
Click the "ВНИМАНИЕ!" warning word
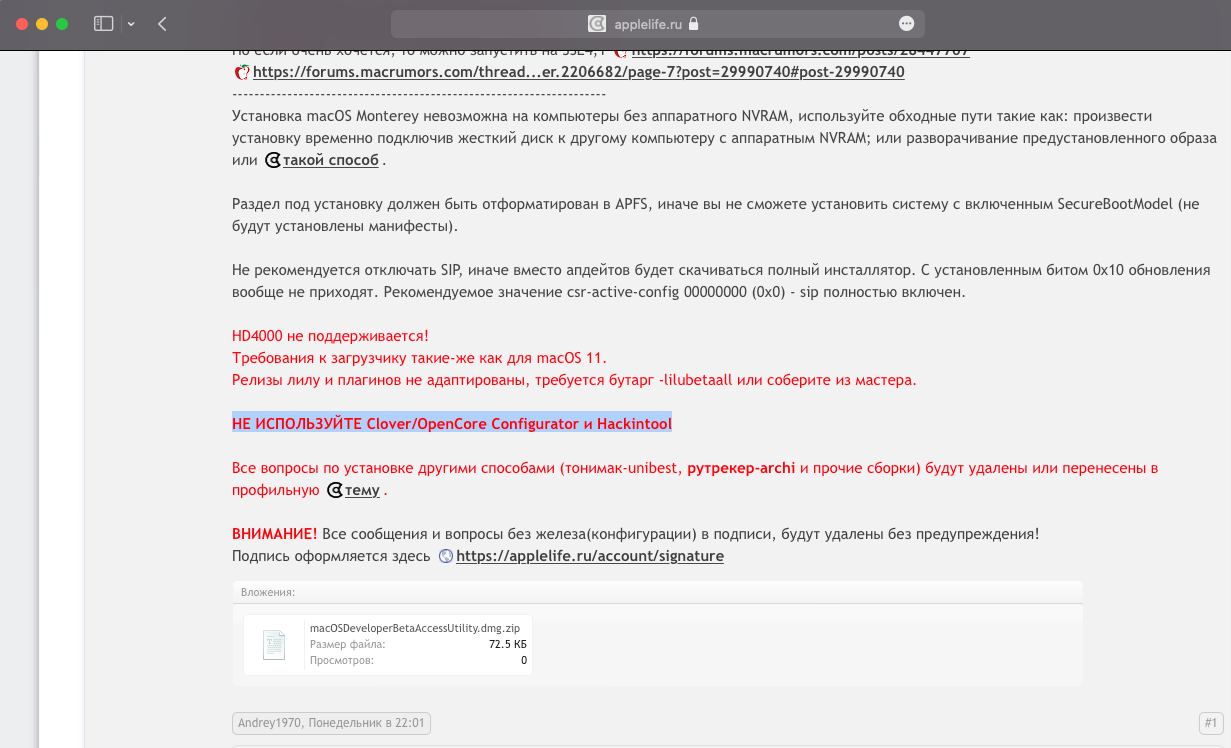point(274,534)
